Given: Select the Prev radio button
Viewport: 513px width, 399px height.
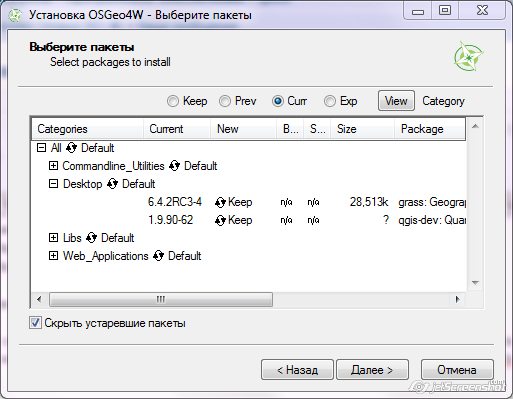Looking at the screenshot, I should click(225, 101).
